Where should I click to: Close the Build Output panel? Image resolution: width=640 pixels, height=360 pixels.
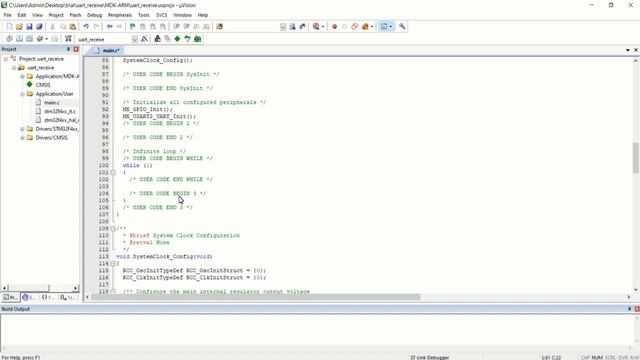click(x=637, y=309)
